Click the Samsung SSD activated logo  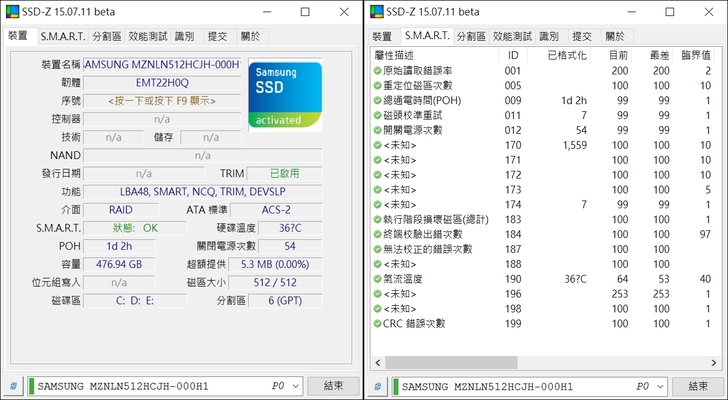click(285, 95)
